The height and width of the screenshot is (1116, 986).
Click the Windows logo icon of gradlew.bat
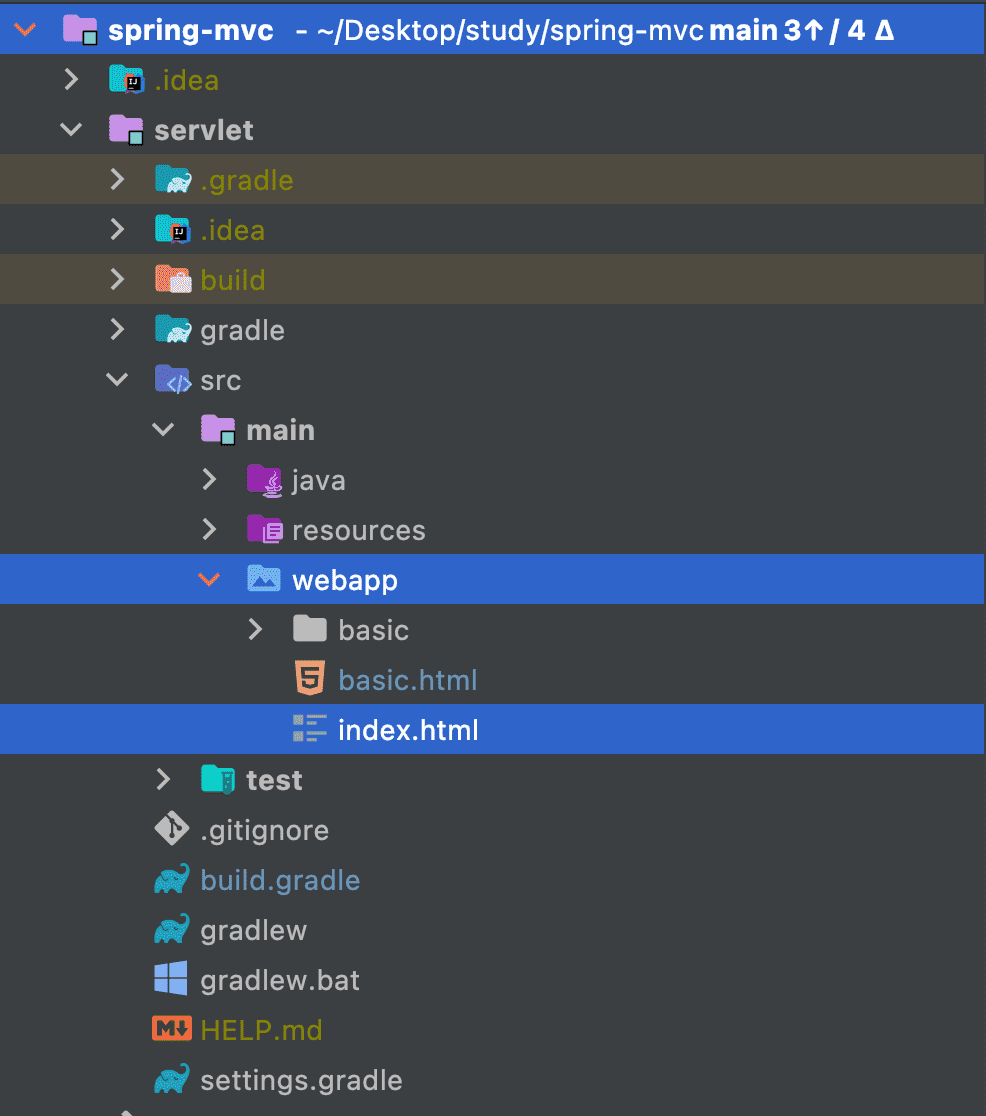(x=171, y=979)
